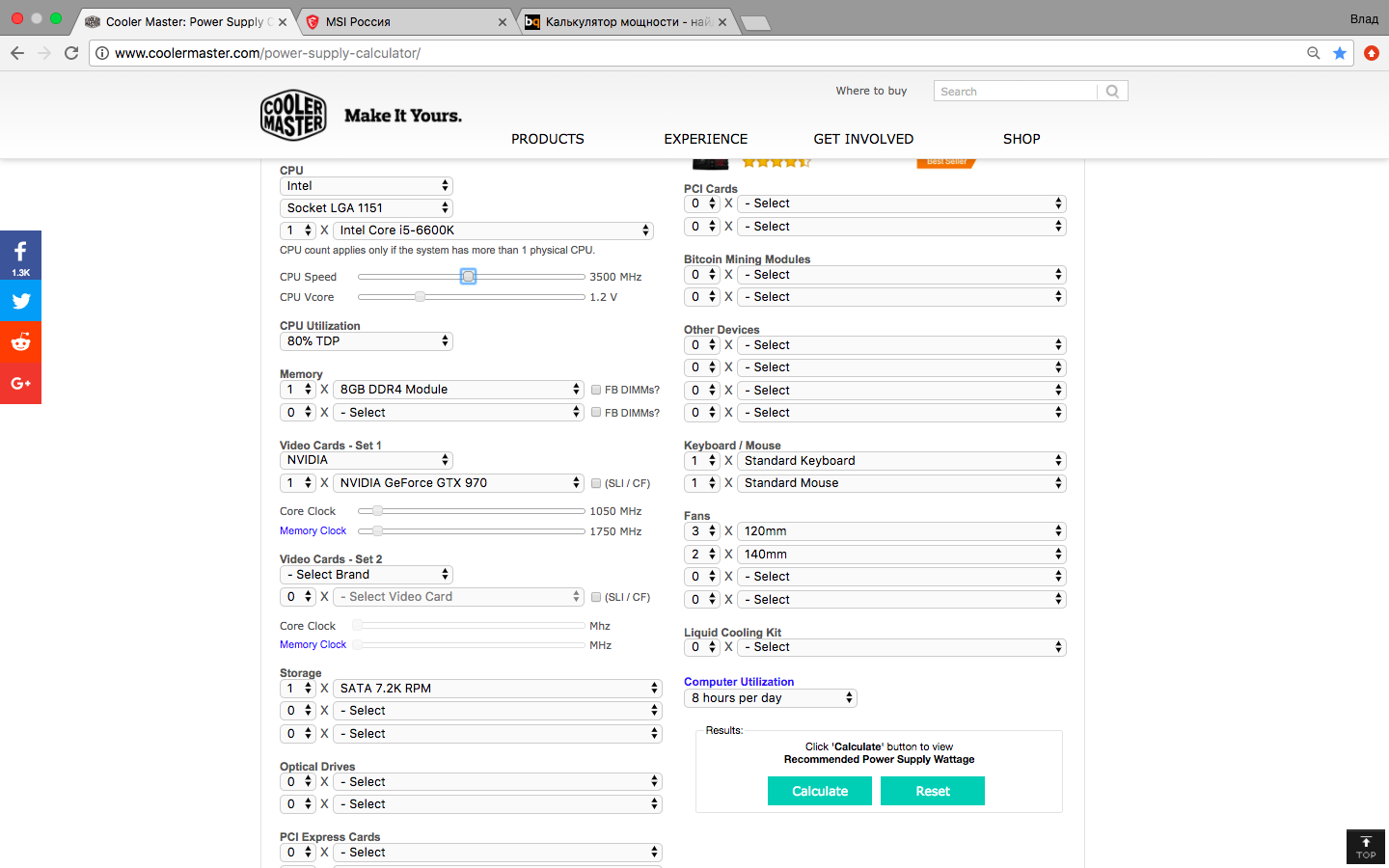Image resolution: width=1389 pixels, height=868 pixels.
Task: Open the CPU Utilization 80% TDP dropdown
Action: (x=366, y=341)
